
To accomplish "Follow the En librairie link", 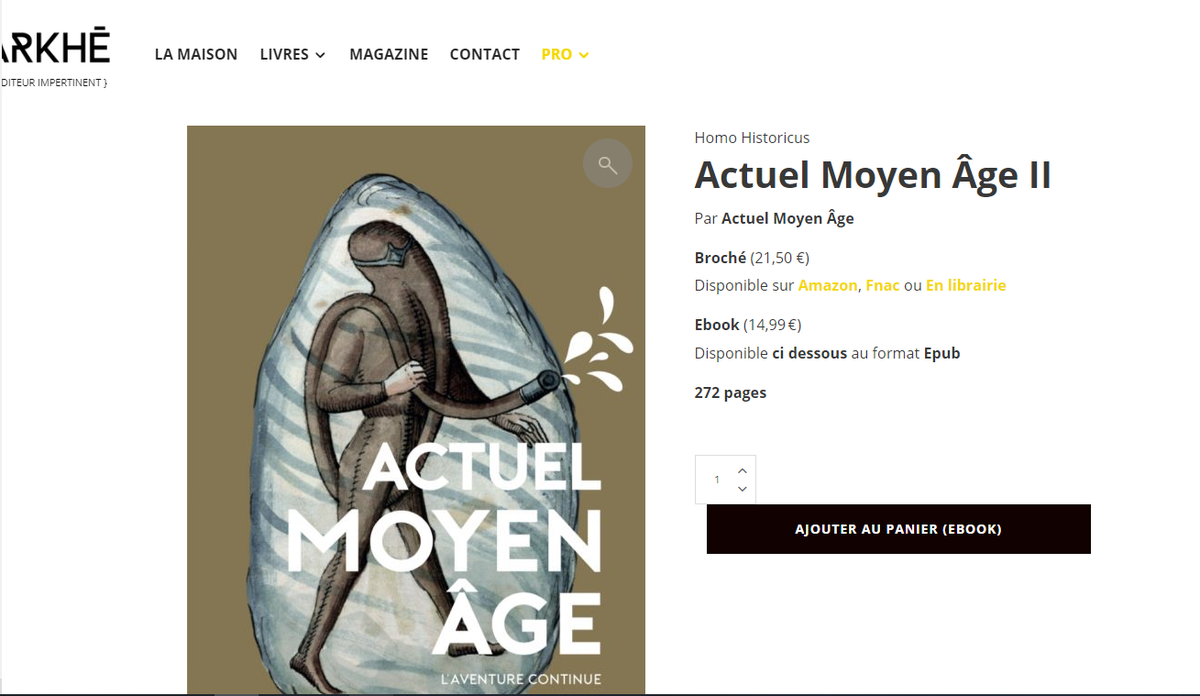I will pyautogui.click(x=966, y=286).
